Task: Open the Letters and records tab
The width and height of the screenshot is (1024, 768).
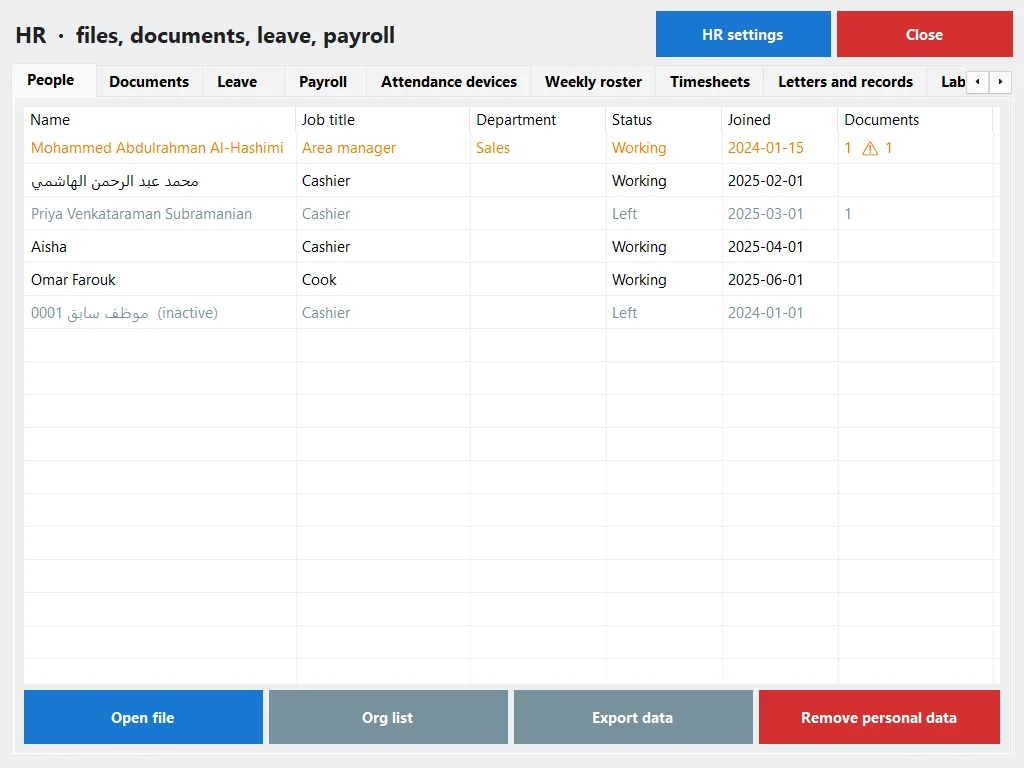Action: coord(845,82)
